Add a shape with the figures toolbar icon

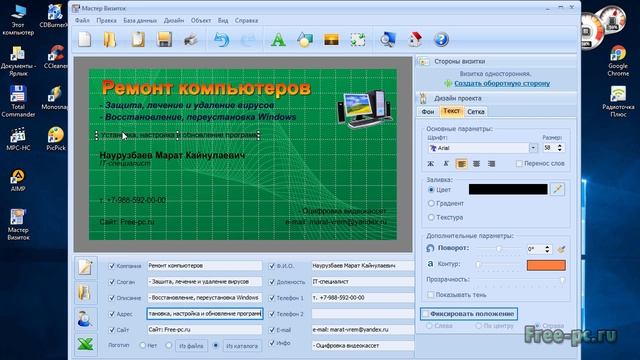pyautogui.click(x=305, y=40)
